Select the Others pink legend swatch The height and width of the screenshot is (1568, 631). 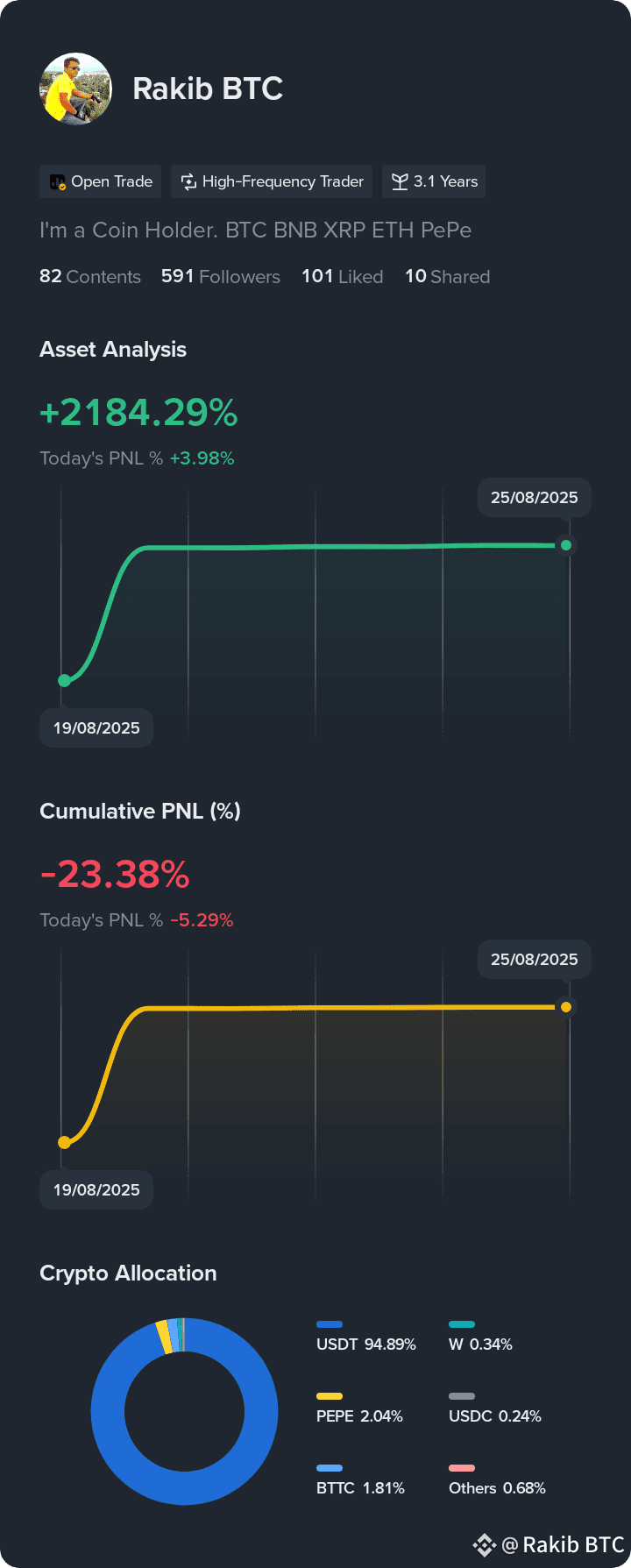pos(462,1468)
